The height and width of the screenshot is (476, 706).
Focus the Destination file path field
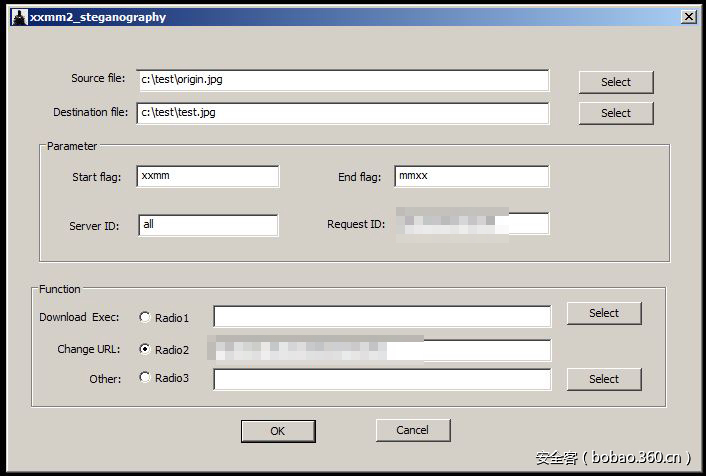point(343,113)
